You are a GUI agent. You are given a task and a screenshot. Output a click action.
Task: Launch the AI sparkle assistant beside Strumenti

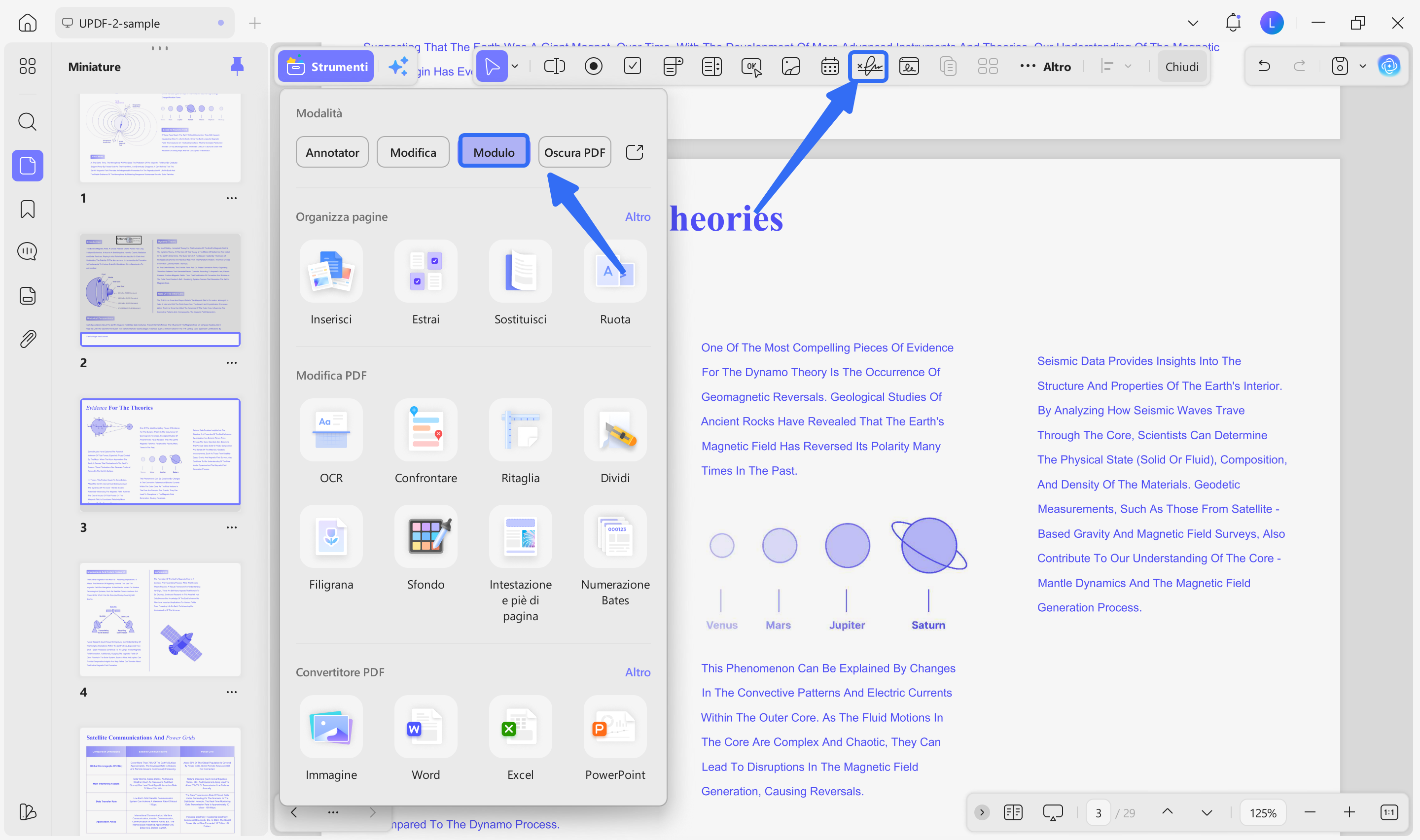point(398,67)
